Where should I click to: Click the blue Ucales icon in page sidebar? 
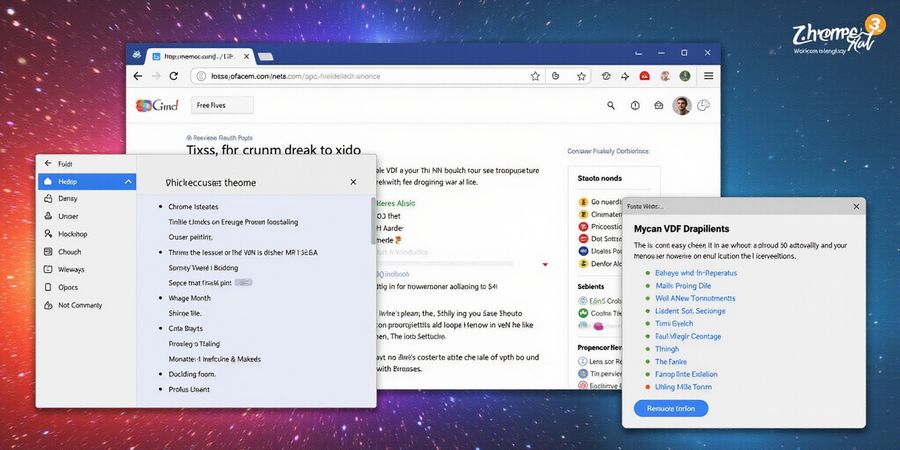click(583, 251)
